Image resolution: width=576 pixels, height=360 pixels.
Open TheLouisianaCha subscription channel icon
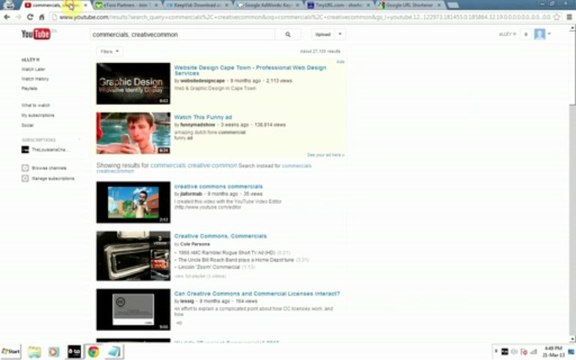pyautogui.click(x=25, y=150)
